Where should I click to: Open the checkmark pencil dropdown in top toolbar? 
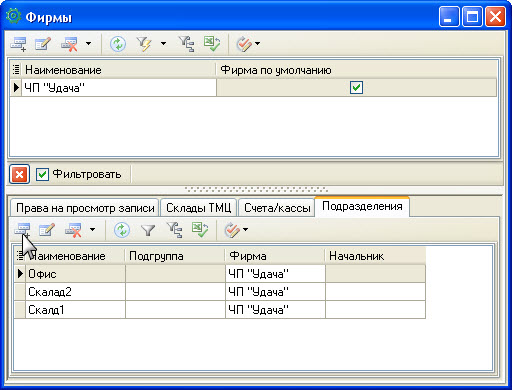[257, 43]
